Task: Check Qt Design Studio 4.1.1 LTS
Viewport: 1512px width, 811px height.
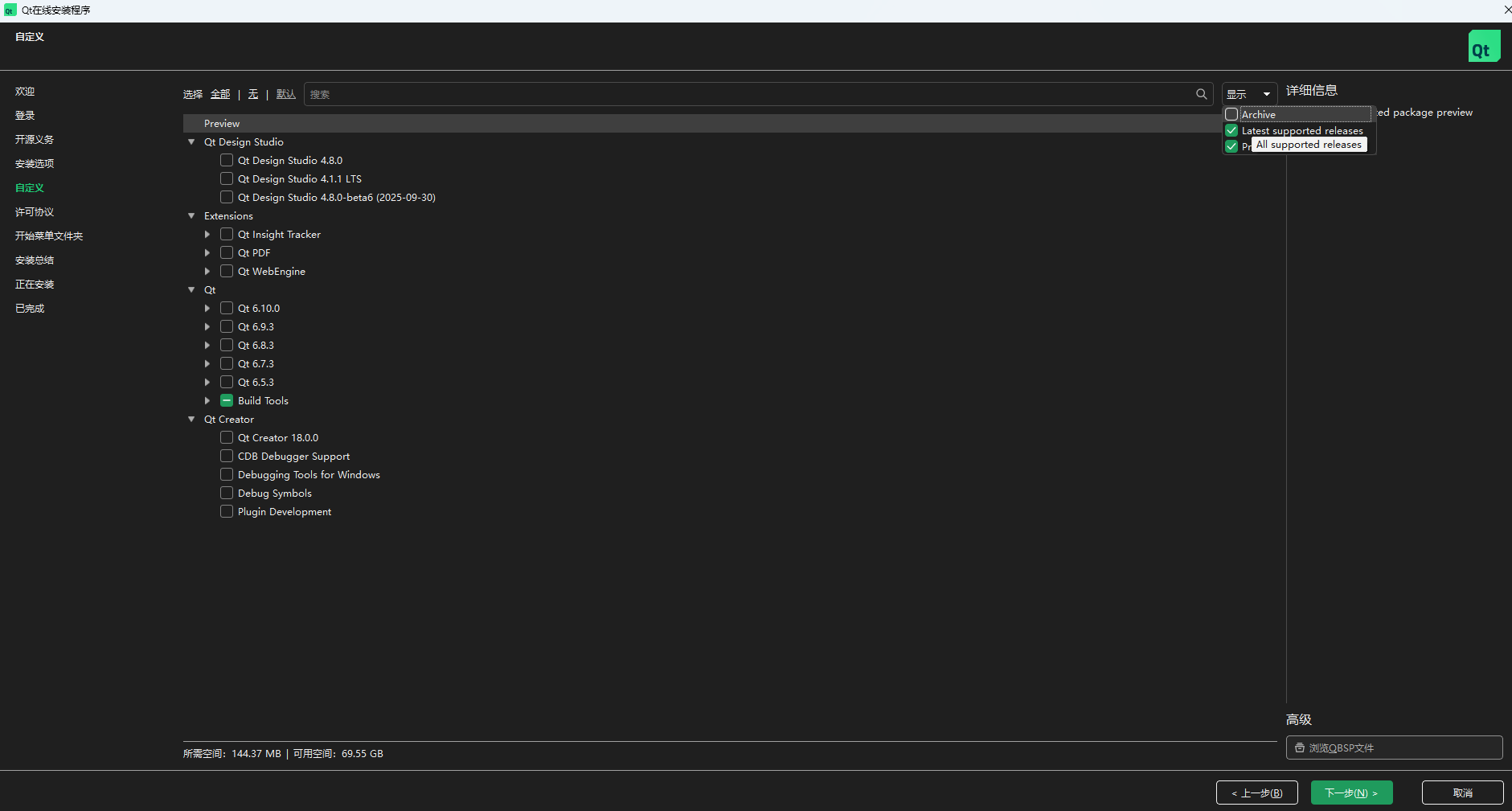Action: point(227,178)
